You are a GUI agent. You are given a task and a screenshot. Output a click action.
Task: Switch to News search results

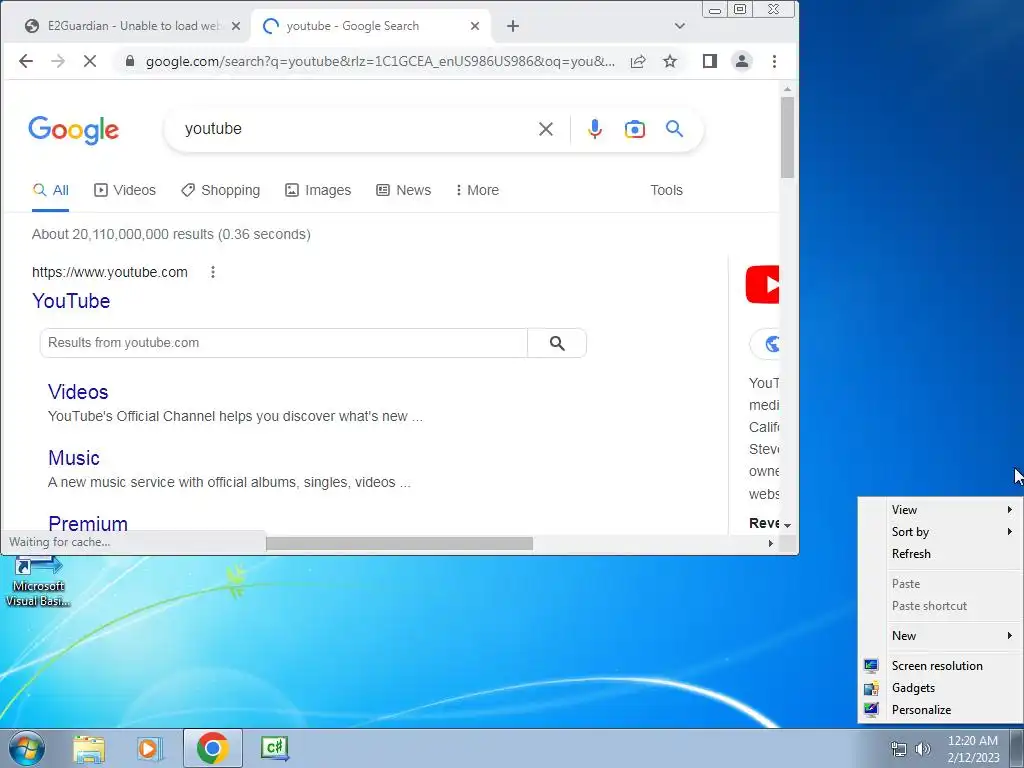[x=404, y=190]
